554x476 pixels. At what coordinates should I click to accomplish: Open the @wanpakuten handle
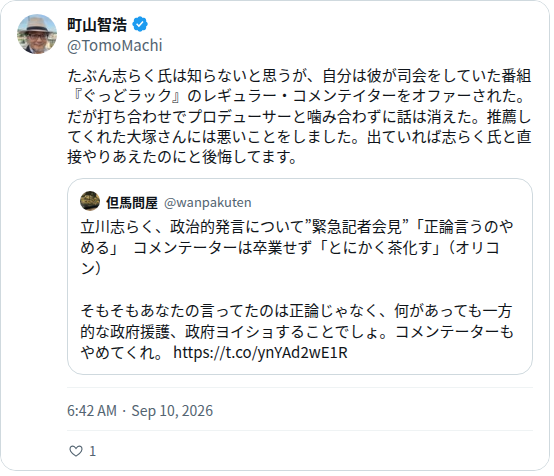click(208, 202)
